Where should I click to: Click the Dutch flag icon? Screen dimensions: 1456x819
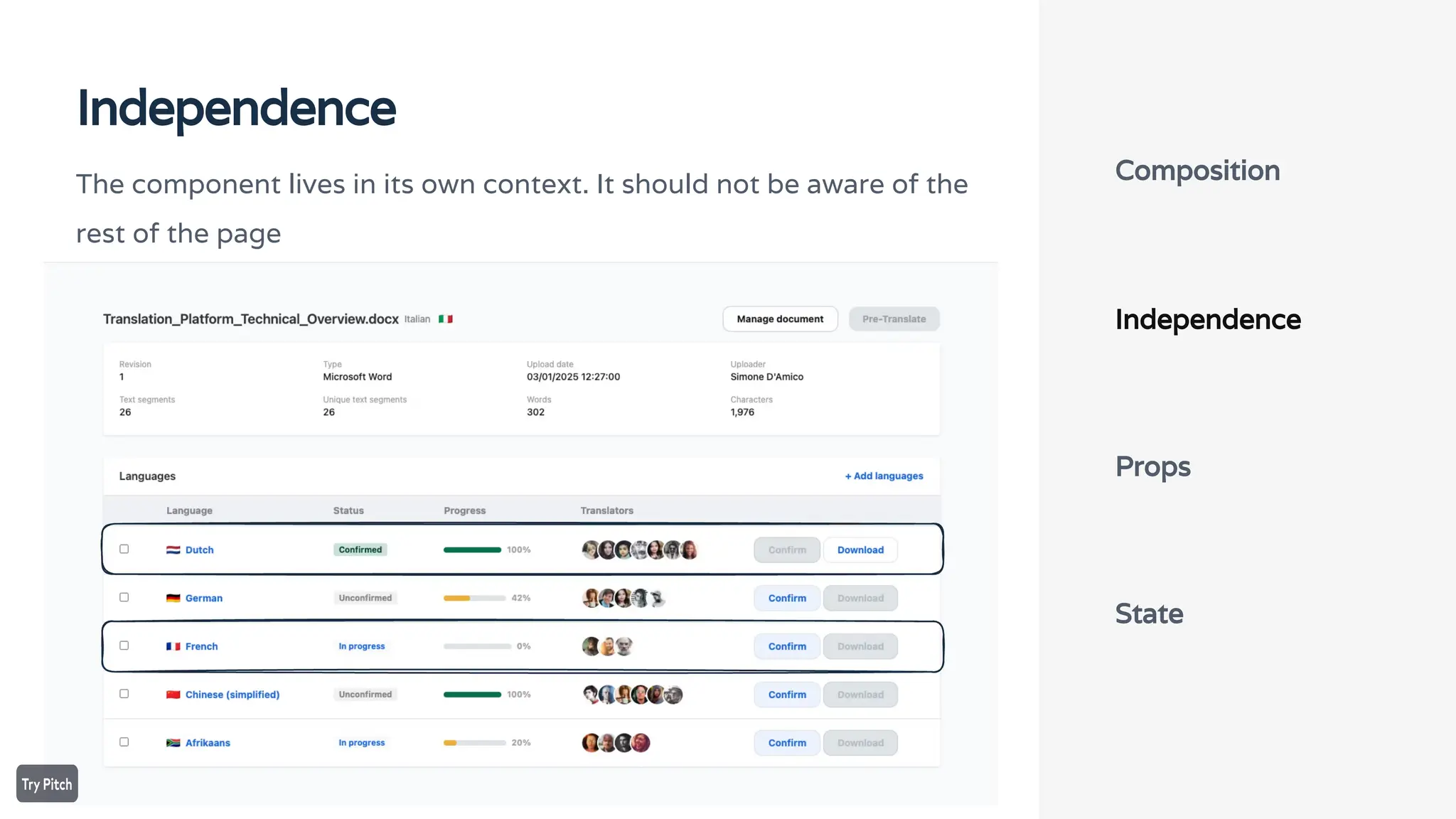click(x=173, y=550)
